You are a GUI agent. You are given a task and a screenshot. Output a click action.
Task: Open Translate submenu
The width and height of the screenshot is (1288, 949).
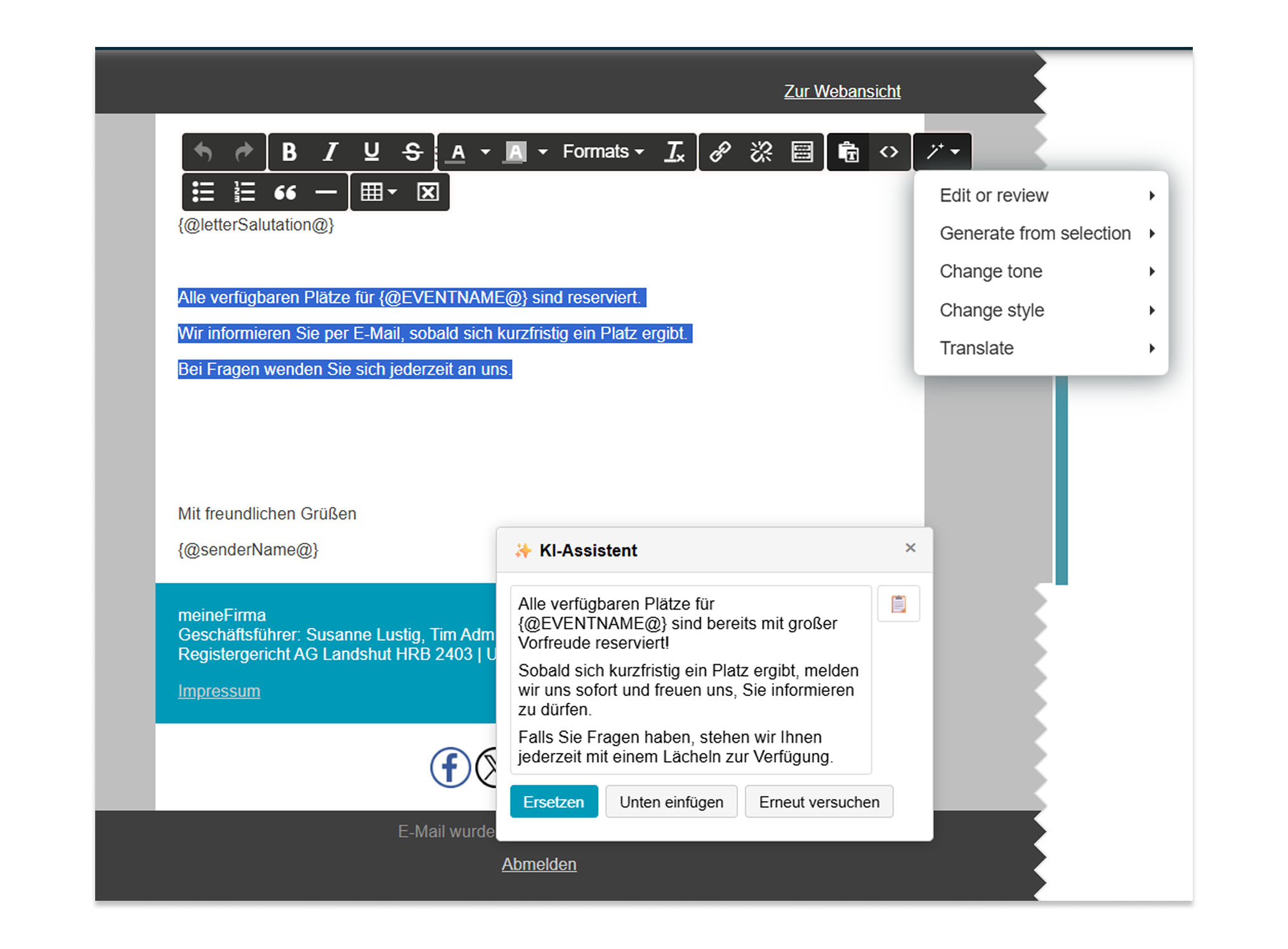coord(1041,348)
